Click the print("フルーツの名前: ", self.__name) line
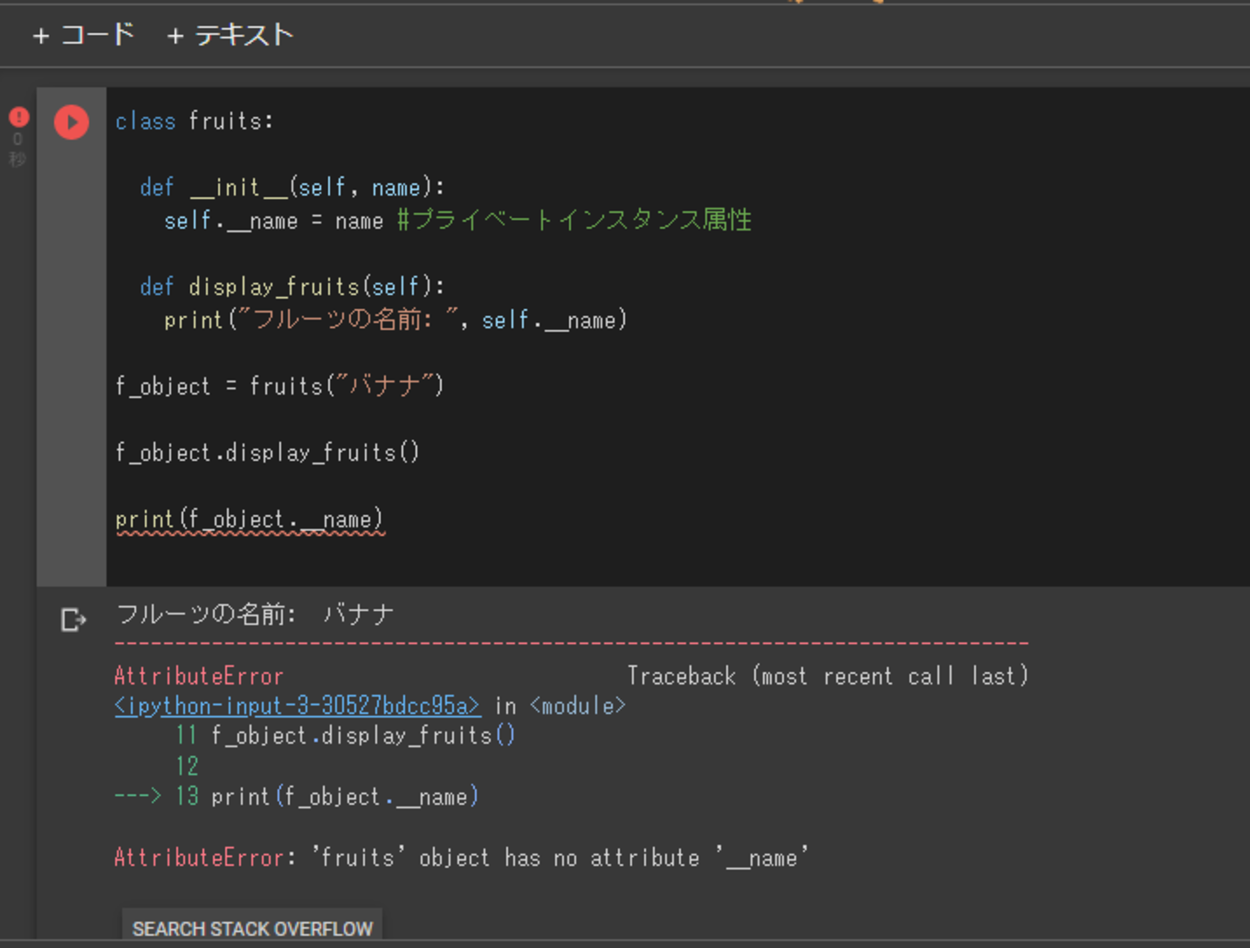Image resolution: width=1250 pixels, height=948 pixels. pos(396,320)
